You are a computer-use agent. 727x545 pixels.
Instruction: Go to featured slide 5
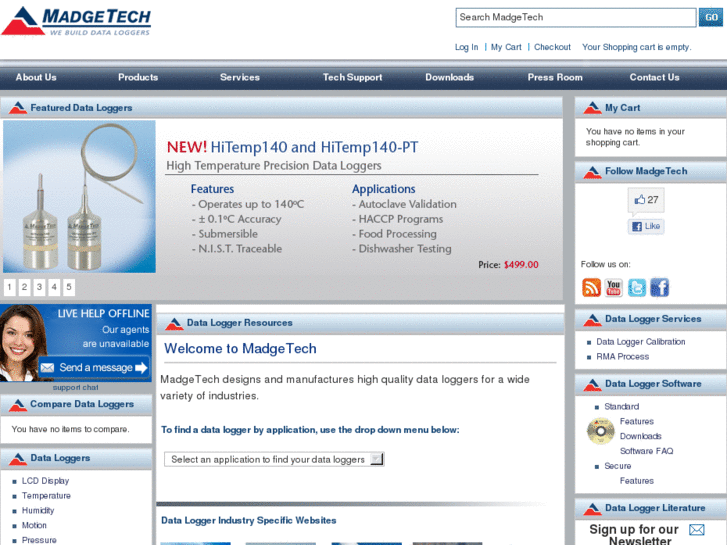click(x=69, y=287)
